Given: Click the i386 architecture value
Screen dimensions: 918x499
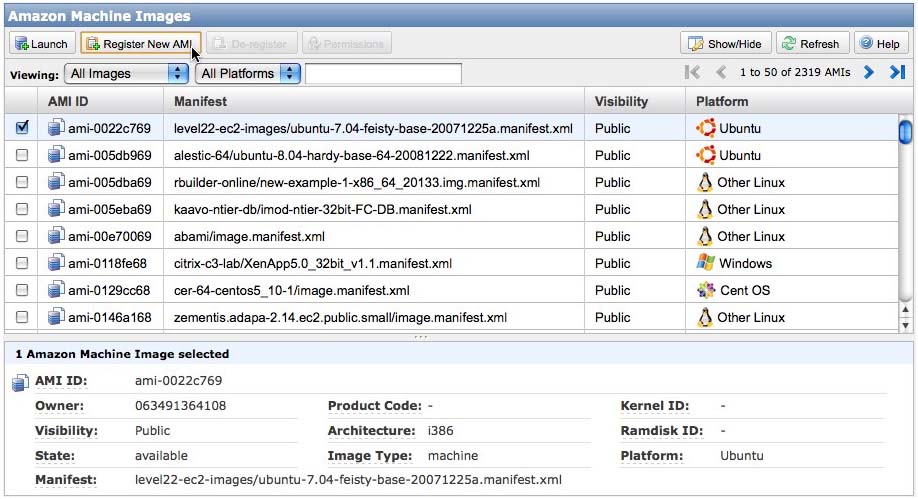Looking at the screenshot, I should coord(440,430).
